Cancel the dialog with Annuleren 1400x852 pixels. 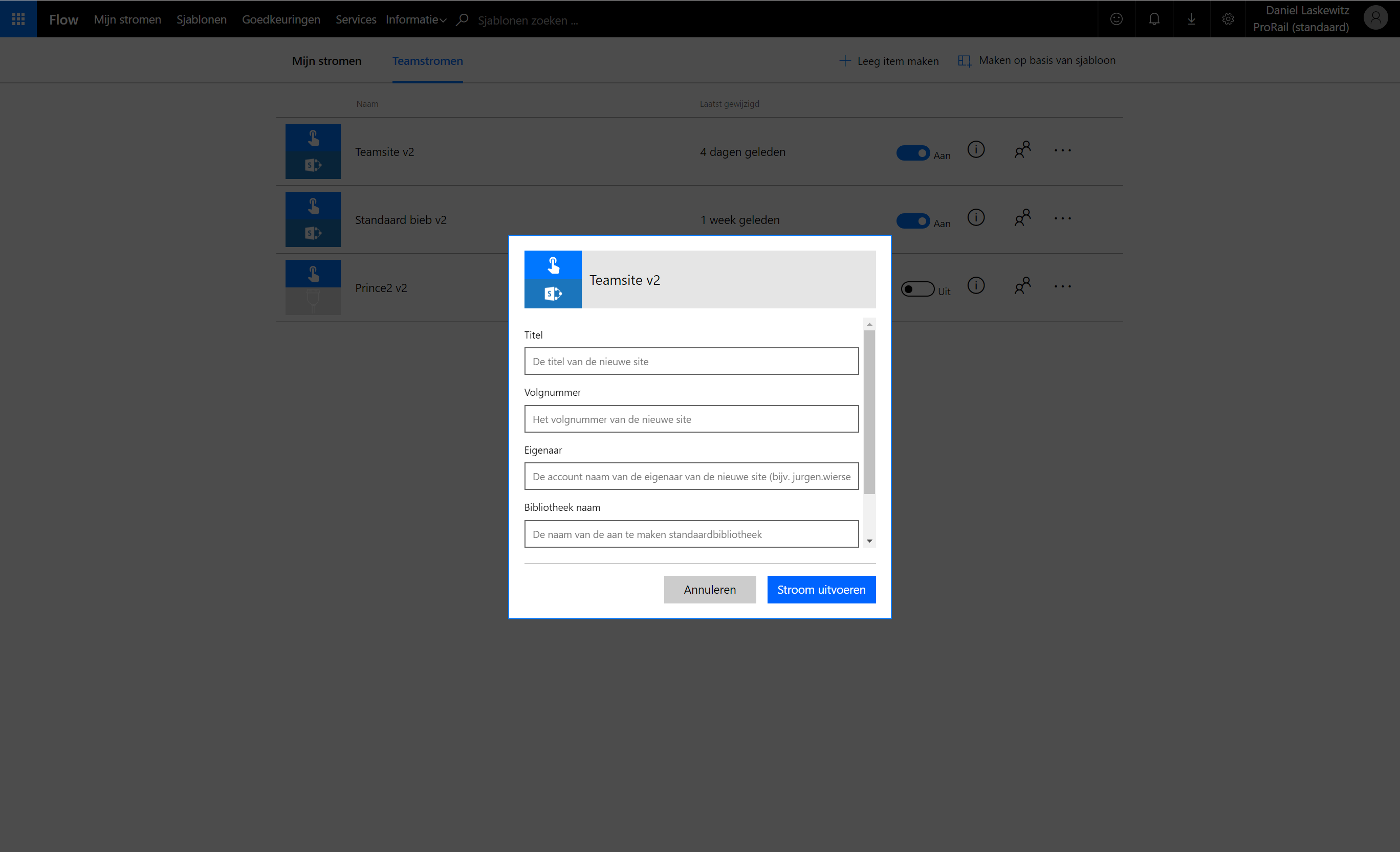[709, 590]
